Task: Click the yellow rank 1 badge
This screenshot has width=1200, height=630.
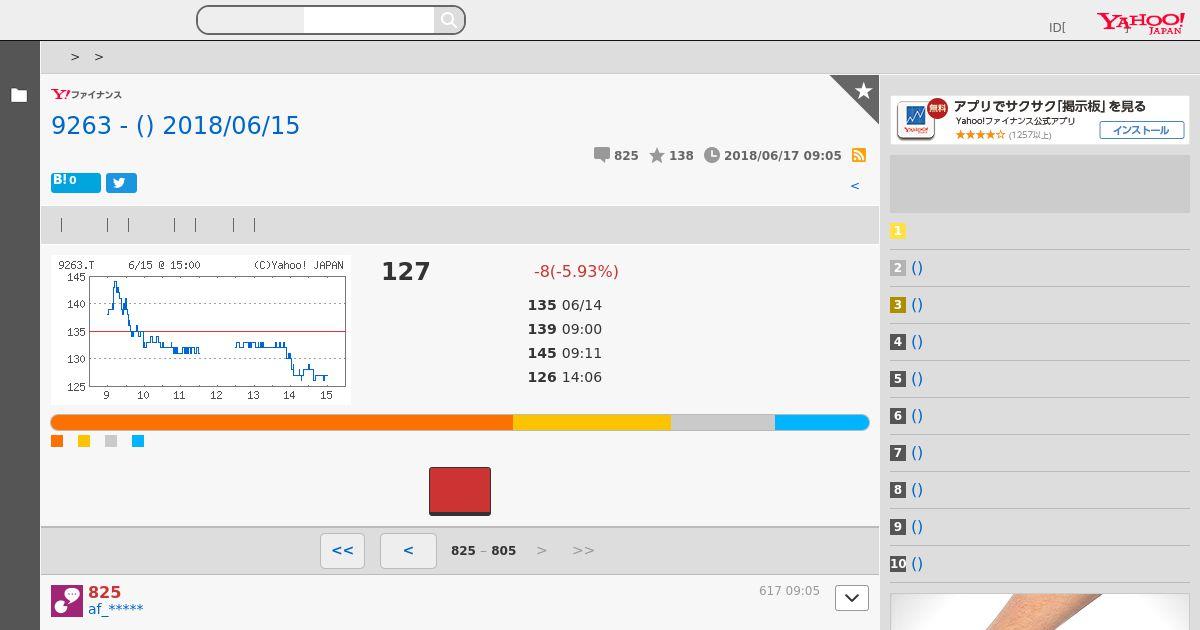Action: click(898, 231)
